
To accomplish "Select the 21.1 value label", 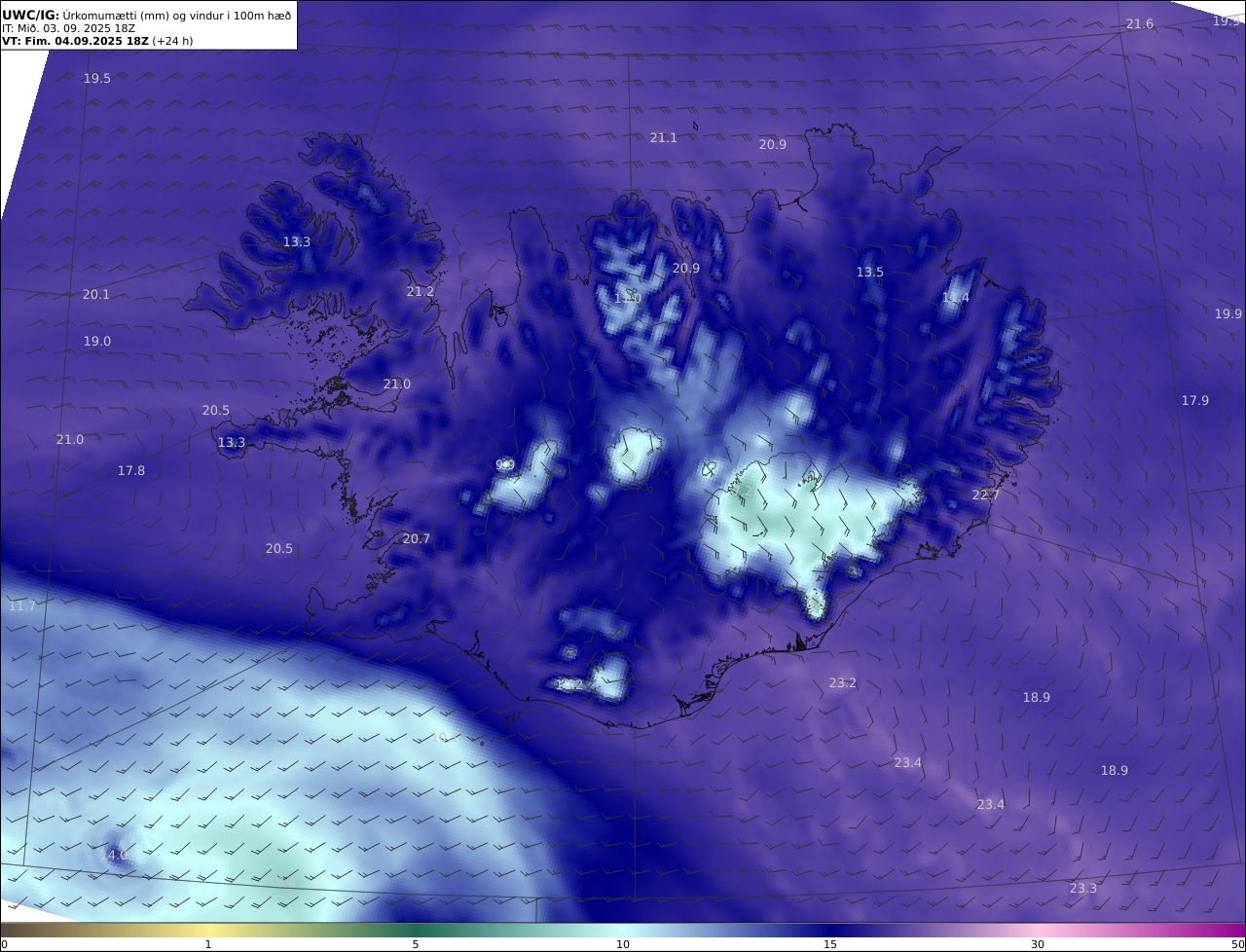I will pos(664,138).
